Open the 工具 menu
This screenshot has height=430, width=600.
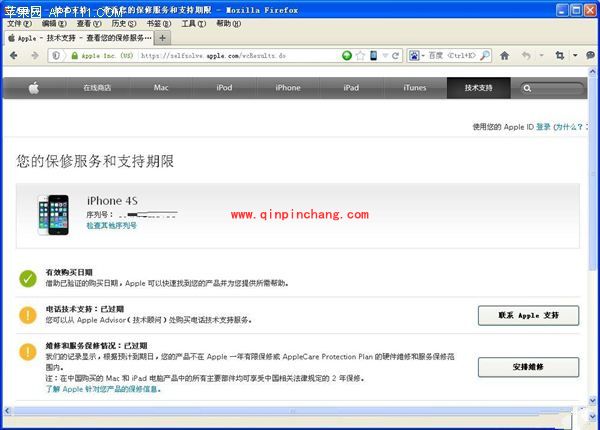click(194, 24)
